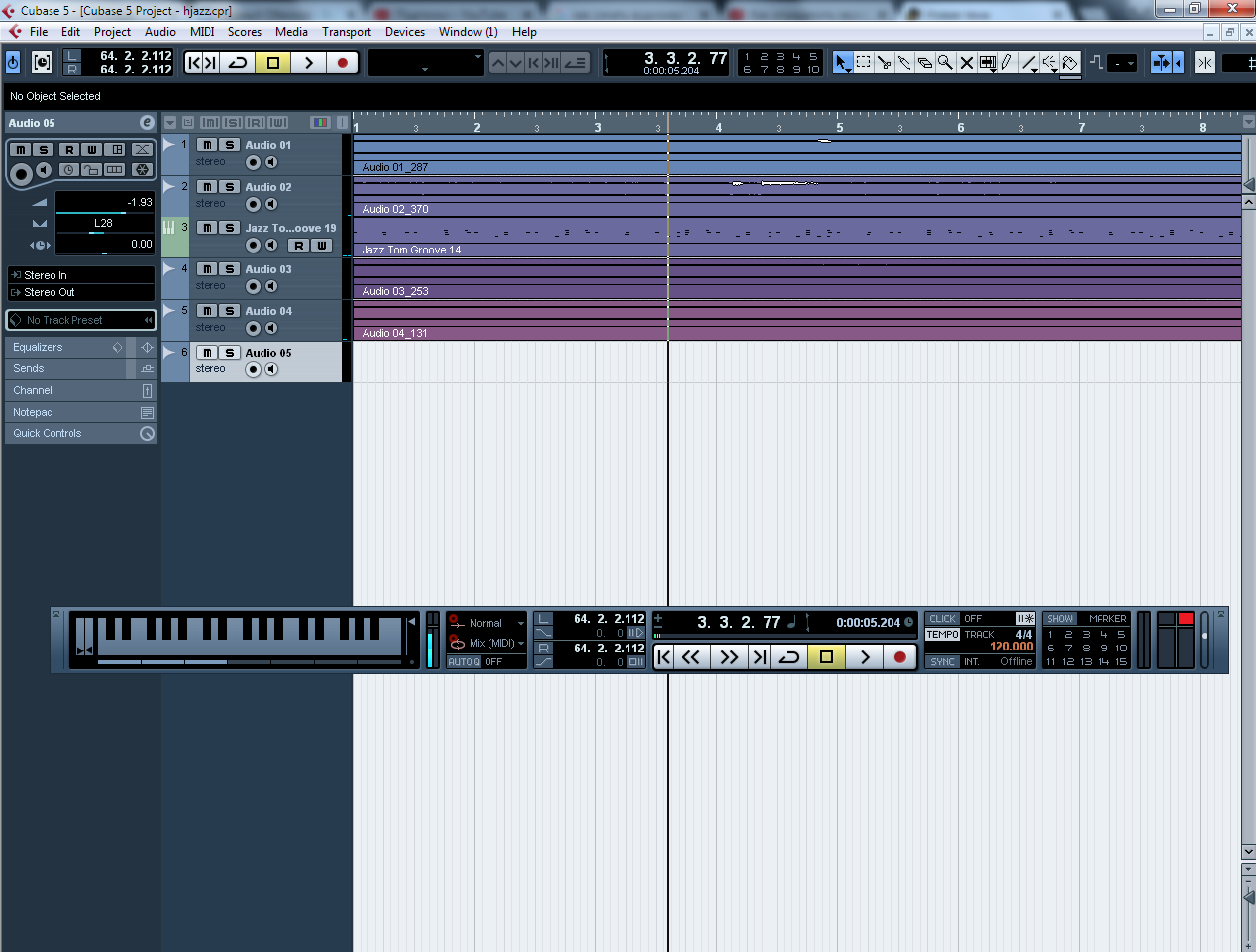Toggle AUTO Q on transport panel
Viewport: 1256px width, 952px height.
463,662
